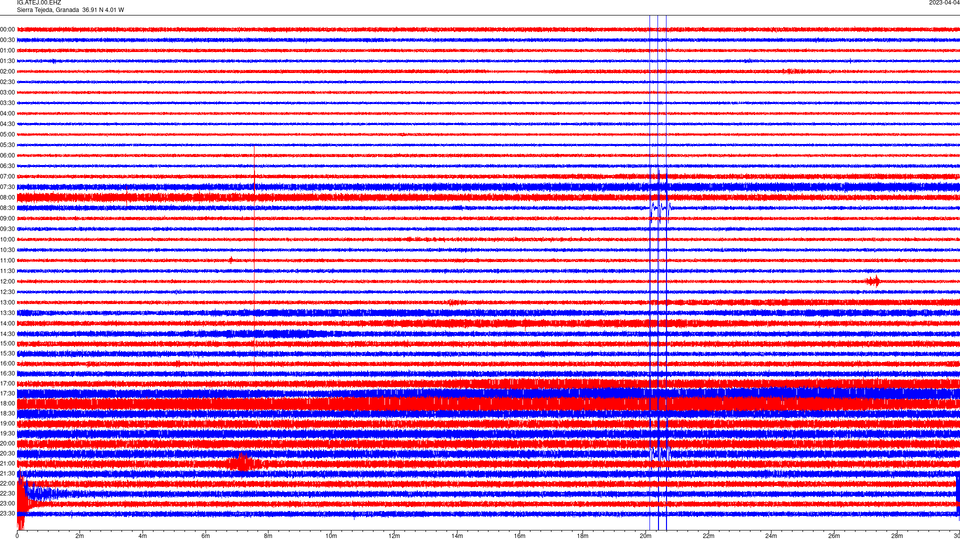
Task: Select the 16:00 trace time label
Action: point(7,364)
